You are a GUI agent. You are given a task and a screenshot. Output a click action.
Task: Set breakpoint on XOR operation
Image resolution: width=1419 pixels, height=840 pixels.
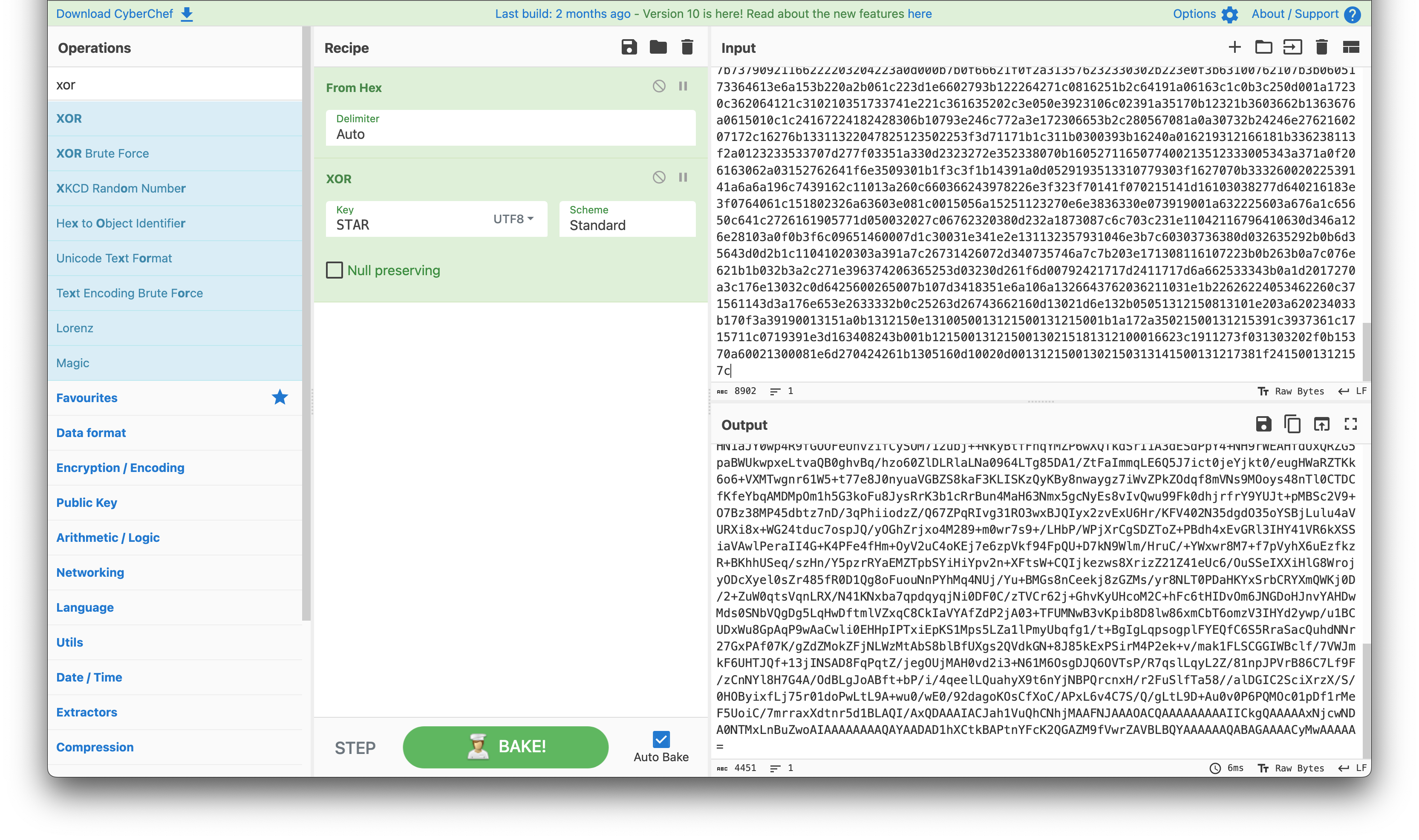pos(683,177)
